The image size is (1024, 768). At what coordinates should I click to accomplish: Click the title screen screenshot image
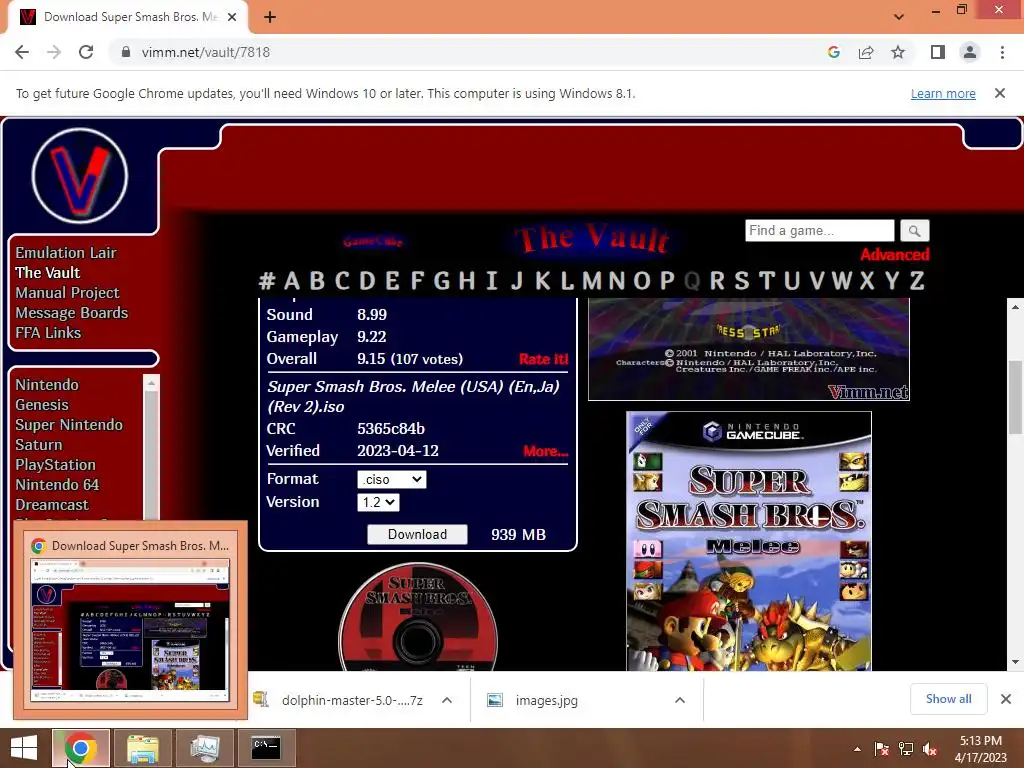(x=749, y=349)
